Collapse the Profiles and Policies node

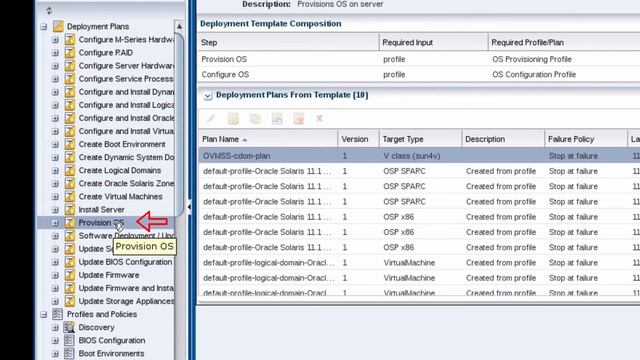[x=44, y=314]
